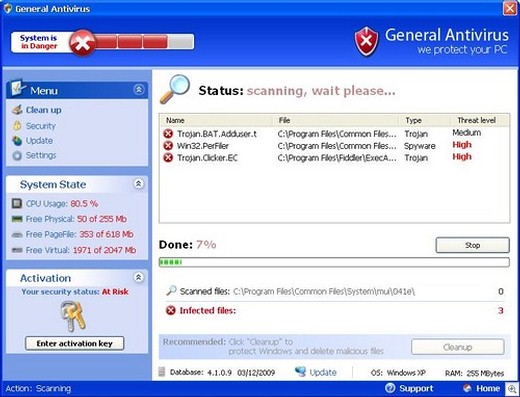Click the Infected files red X icon

pyautogui.click(x=171, y=310)
